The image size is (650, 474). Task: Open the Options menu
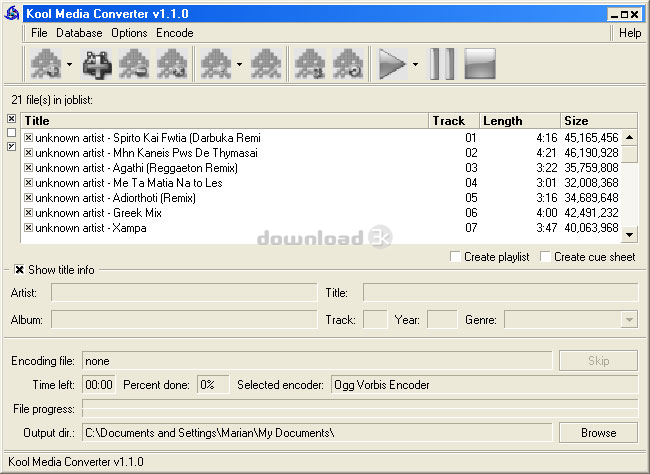click(129, 33)
